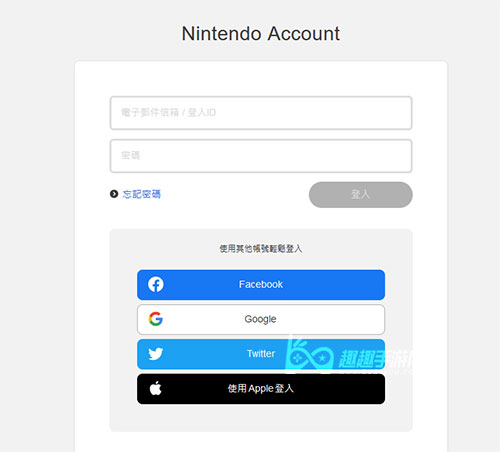500x452 pixels.
Task: Click the Nintendo Account page heading
Action: pyautogui.click(x=261, y=34)
